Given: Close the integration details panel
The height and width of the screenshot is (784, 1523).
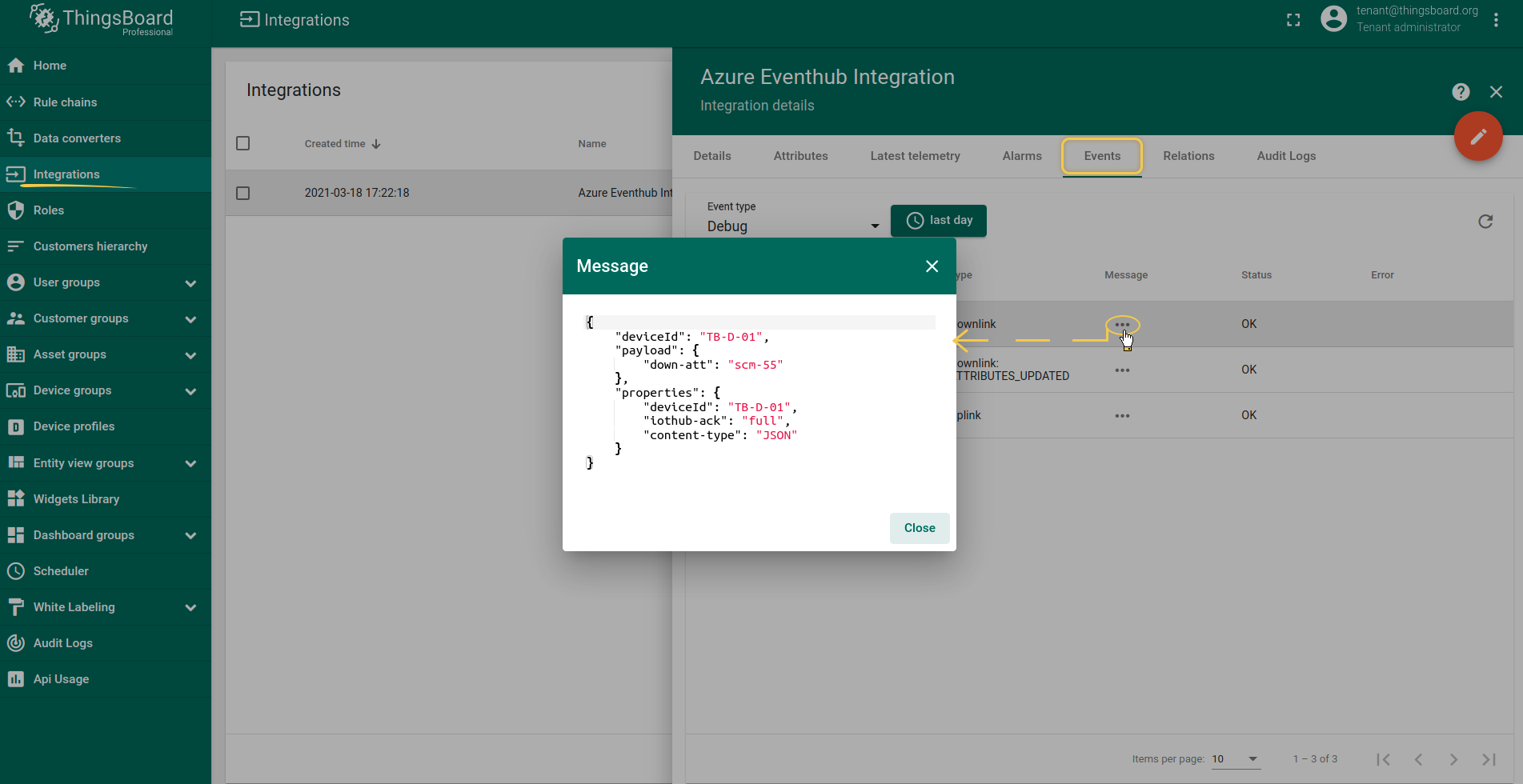Looking at the screenshot, I should [x=1496, y=92].
